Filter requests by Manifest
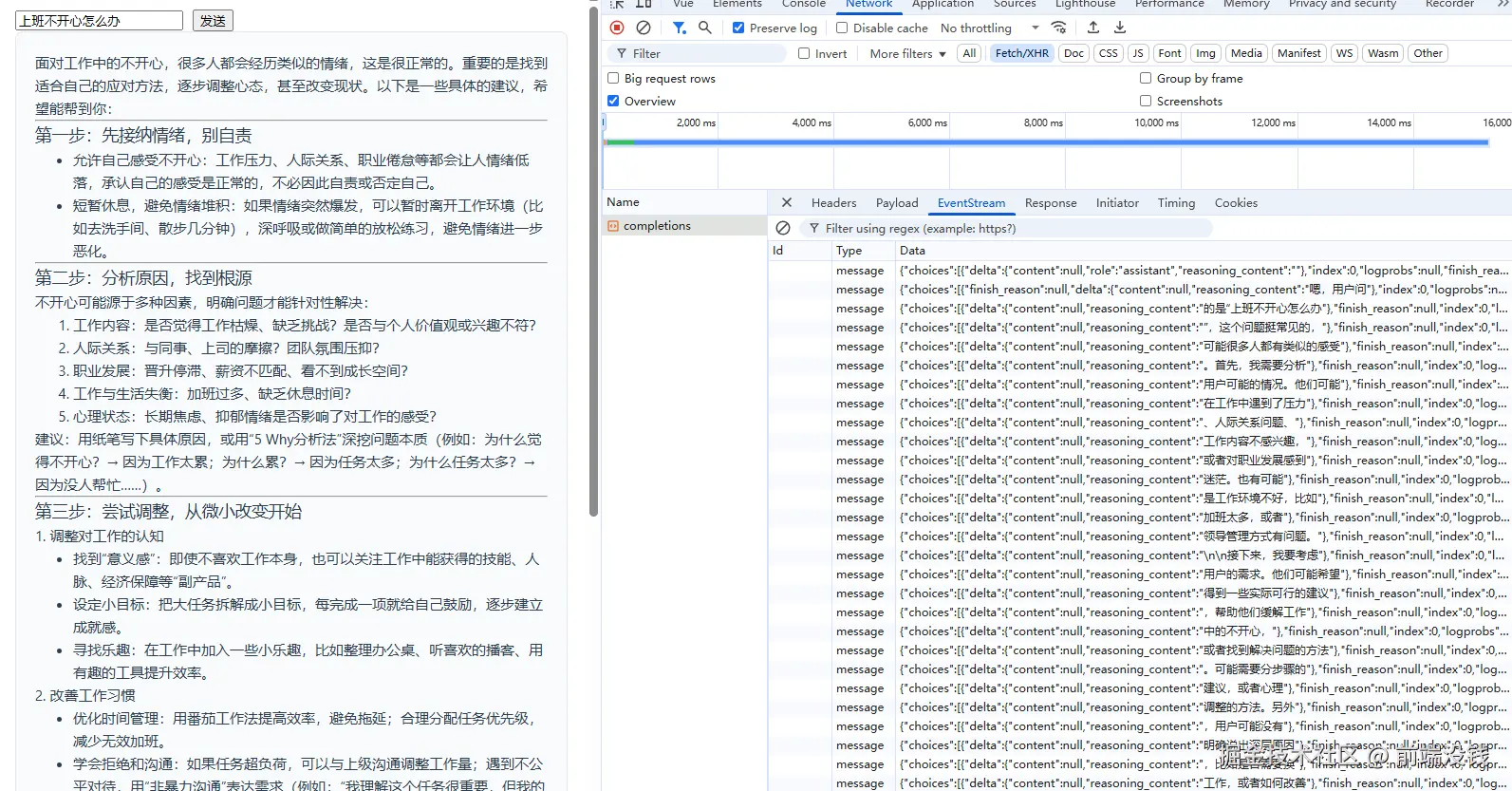This screenshot has width=1512, height=791. [x=1298, y=53]
